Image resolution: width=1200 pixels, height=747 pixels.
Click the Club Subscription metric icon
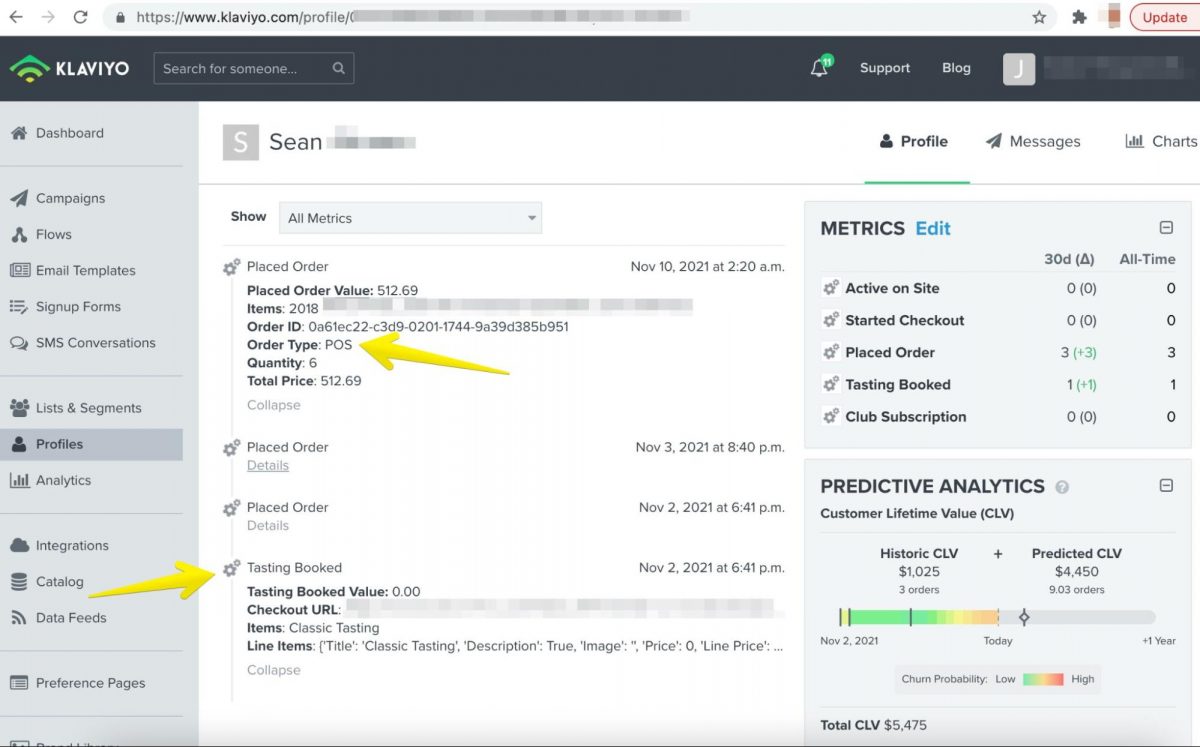pos(830,416)
